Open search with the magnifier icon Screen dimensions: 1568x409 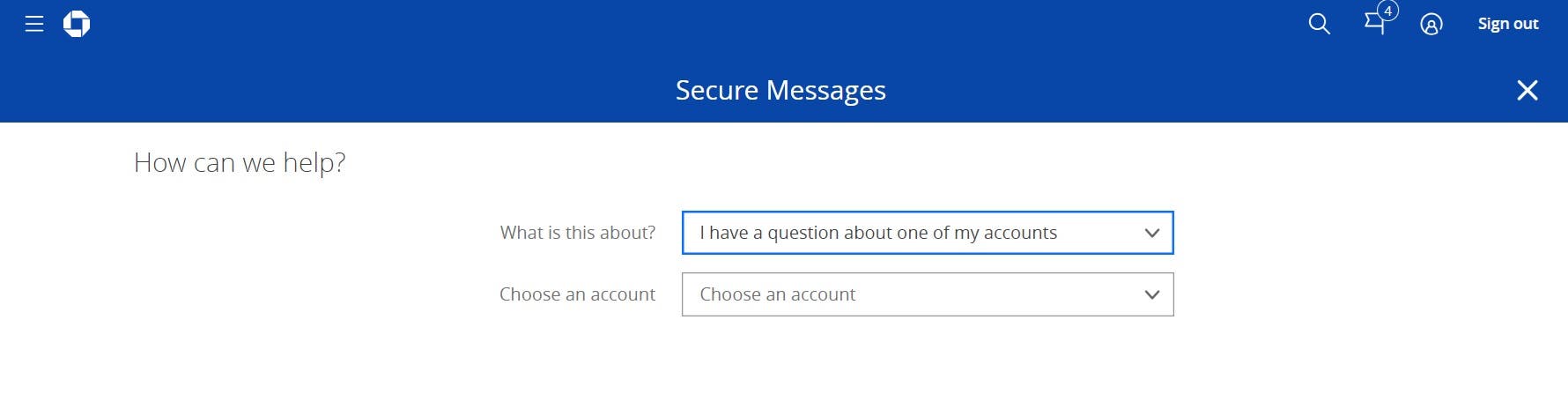[x=1319, y=24]
